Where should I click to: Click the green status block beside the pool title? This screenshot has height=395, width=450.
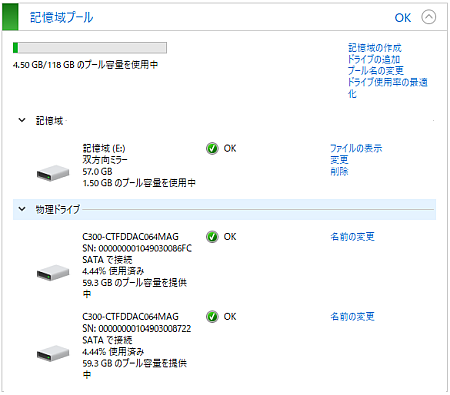click(10, 17)
